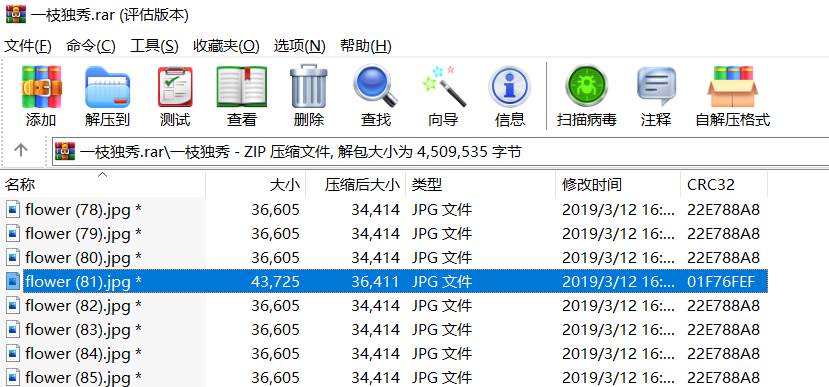This screenshot has height=387, width=829.
Task: Go up one level with the arrow button
Action: 21,150
